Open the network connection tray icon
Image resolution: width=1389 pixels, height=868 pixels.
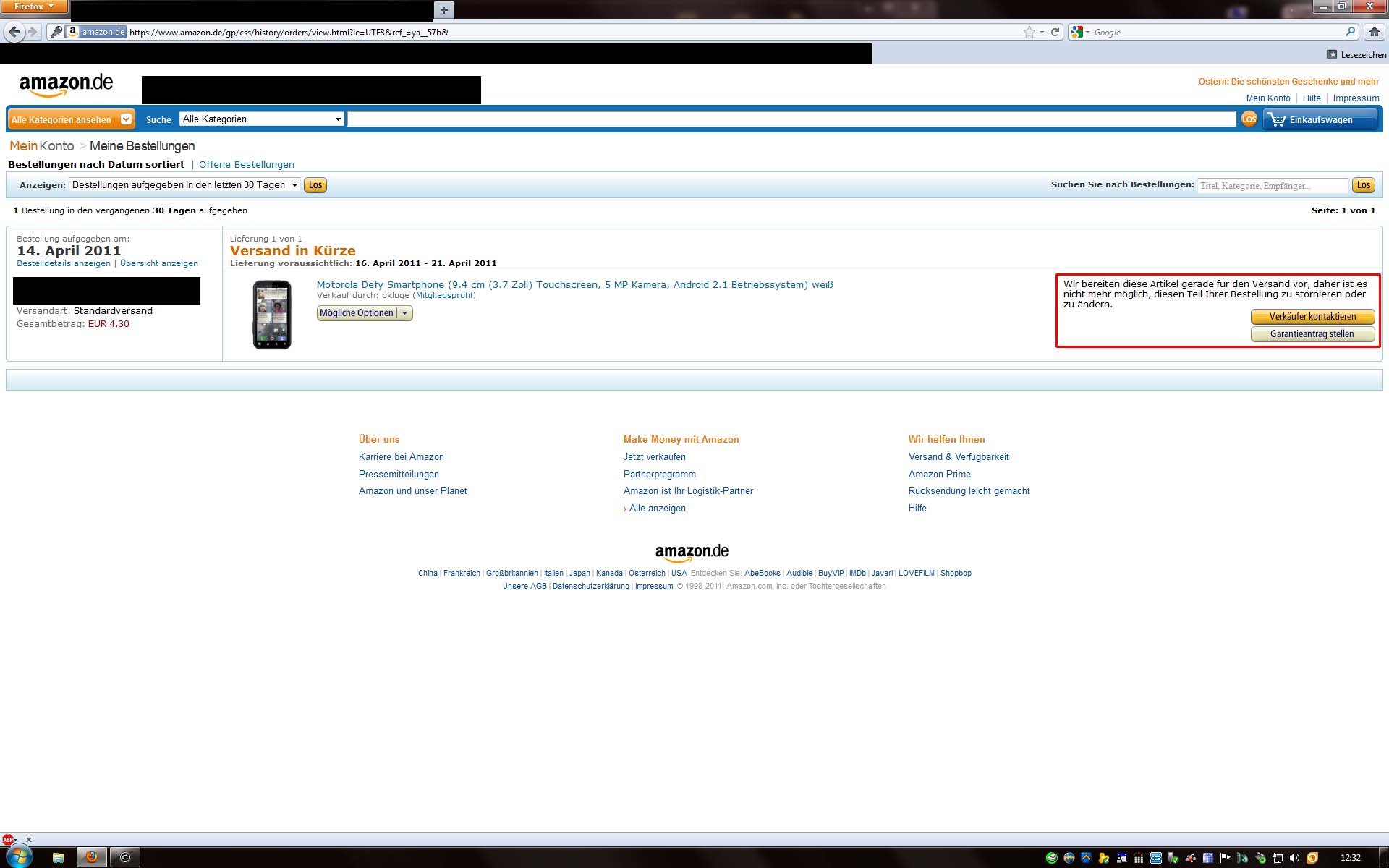click(1278, 858)
